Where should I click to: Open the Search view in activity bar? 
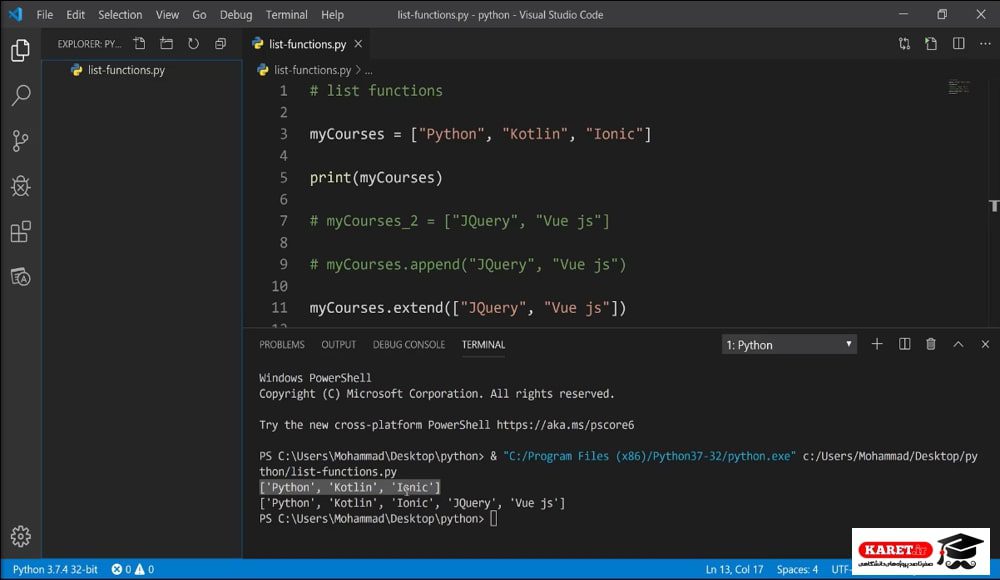(20, 96)
